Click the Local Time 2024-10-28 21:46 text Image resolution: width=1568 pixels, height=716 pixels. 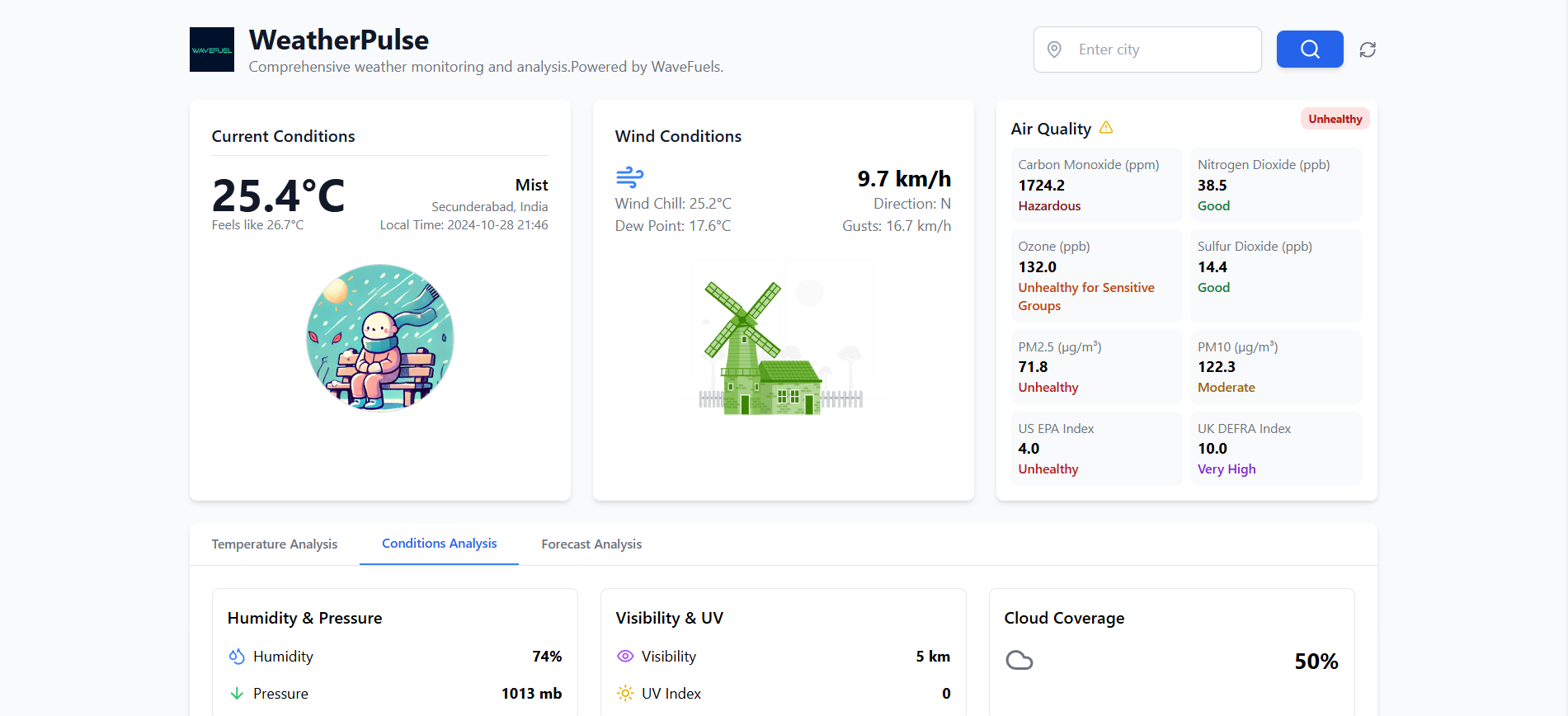(x=464, y=225)
